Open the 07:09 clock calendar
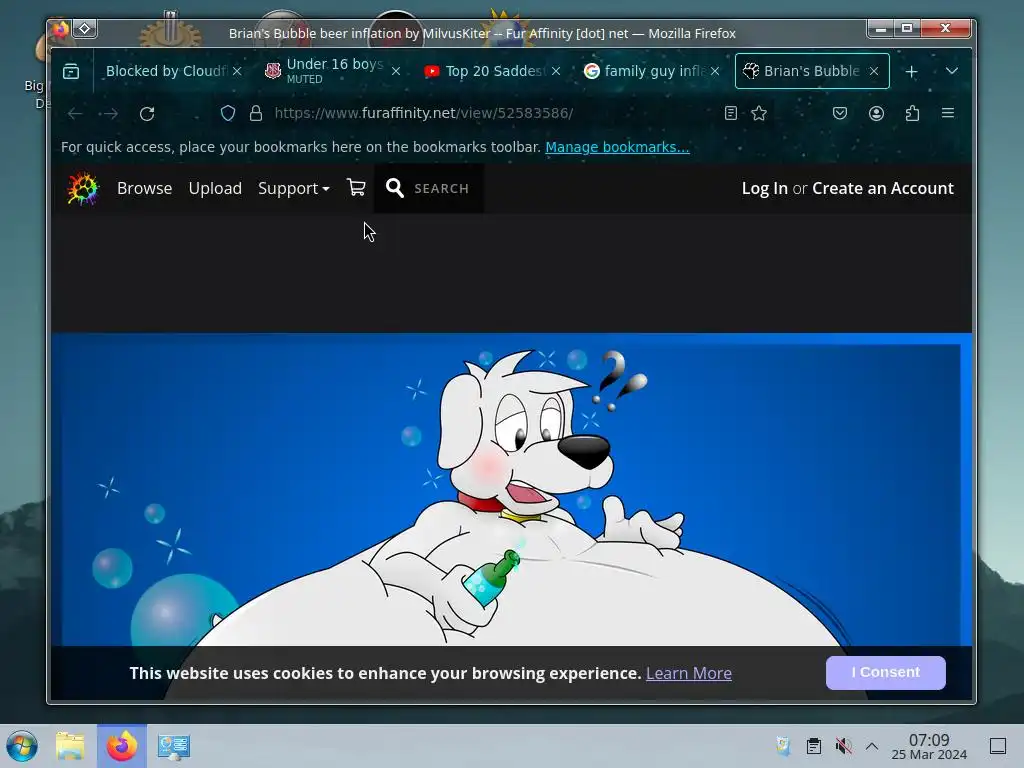 (x=929, y=746)
